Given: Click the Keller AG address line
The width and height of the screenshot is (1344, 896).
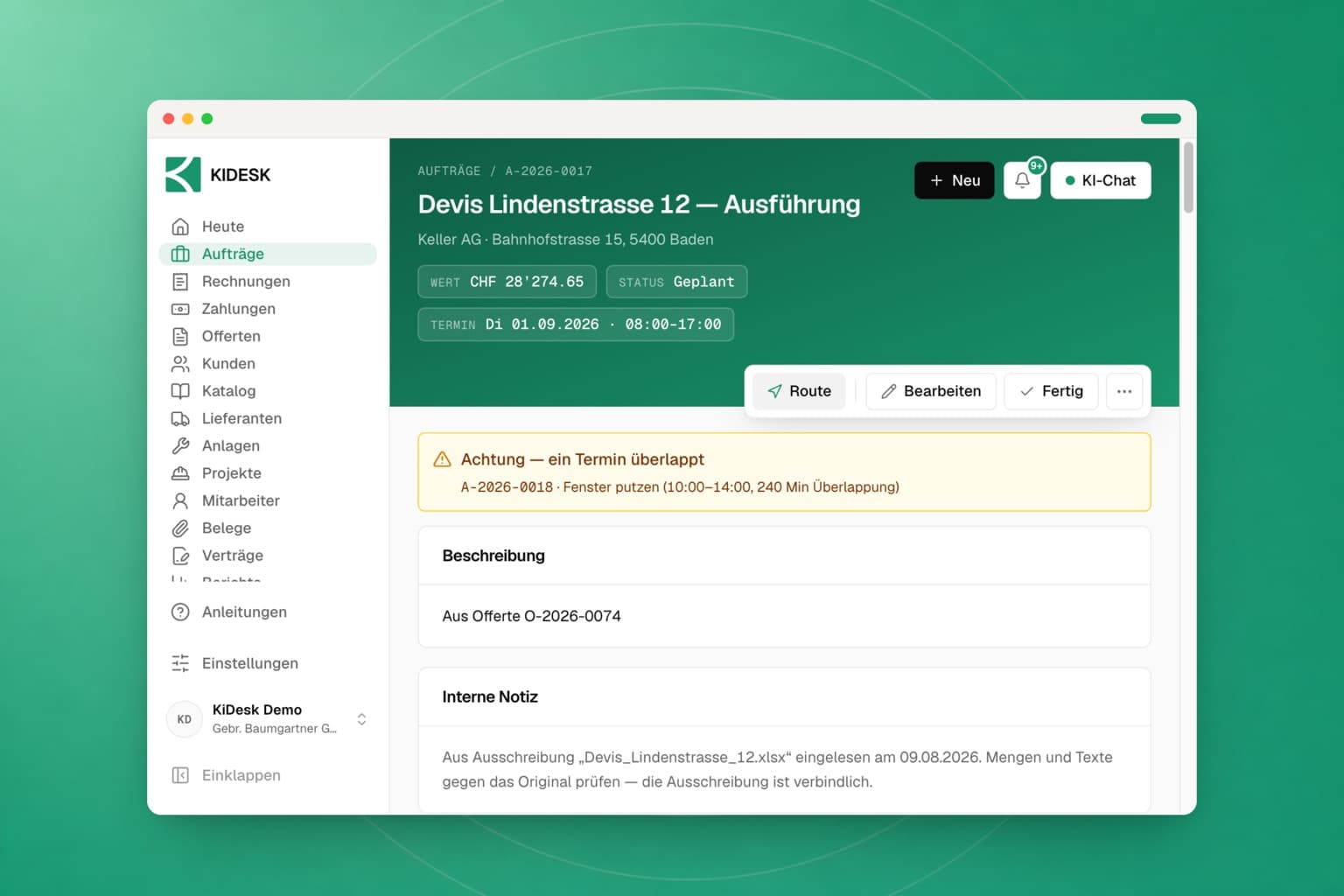Looking at the screenshot, I should click(565, 240).
